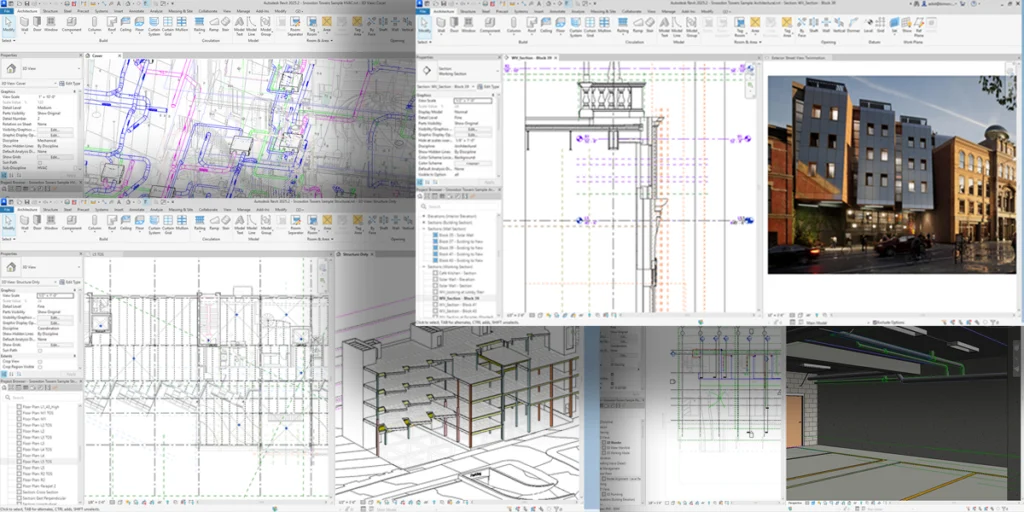Screen dimensions: 1024x512
Task: Click View Scale field in Architectural properties
Action: (473, 101)
